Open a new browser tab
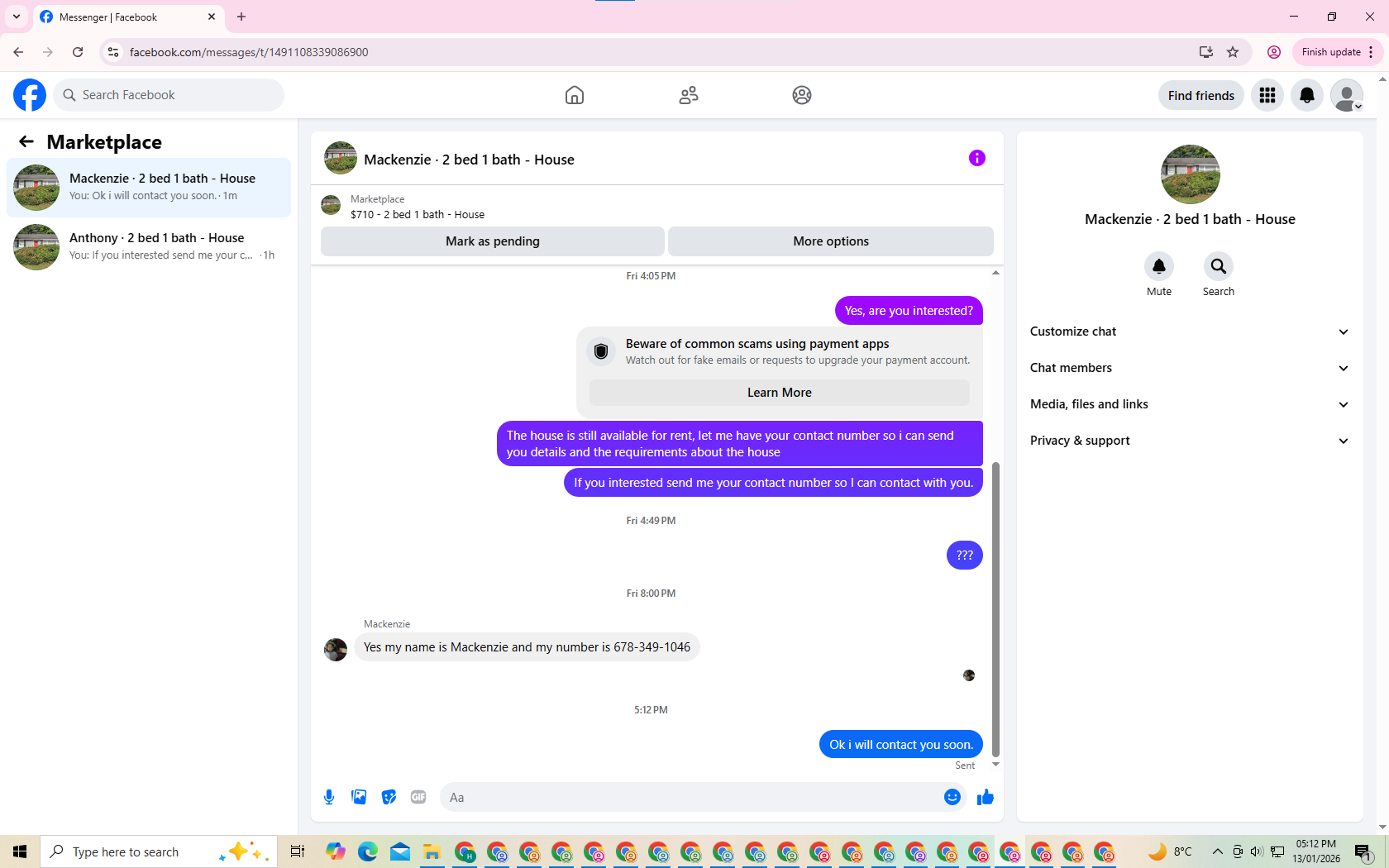Image resolution: width=1389 pixels, height=868 pixels. tap(241, 17)
